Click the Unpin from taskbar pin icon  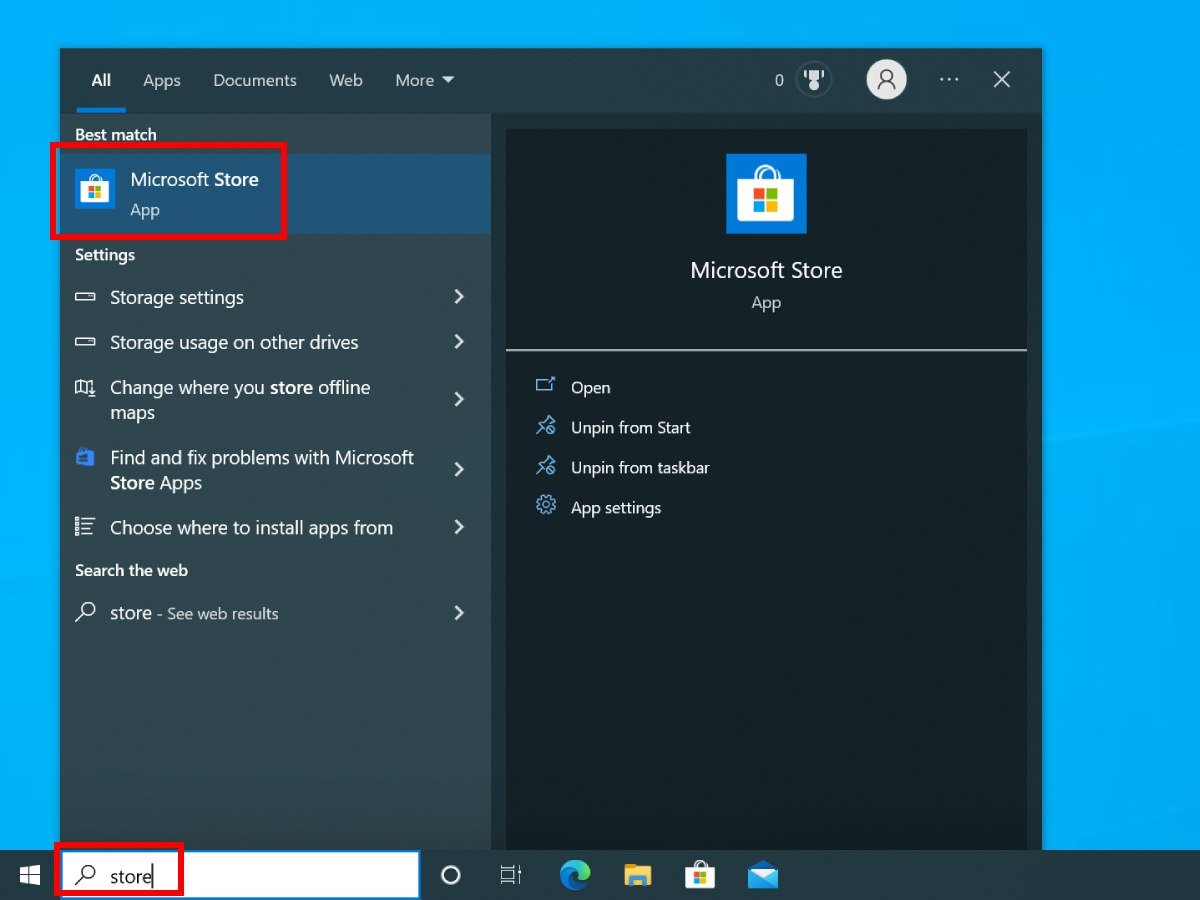click(545, 466)
